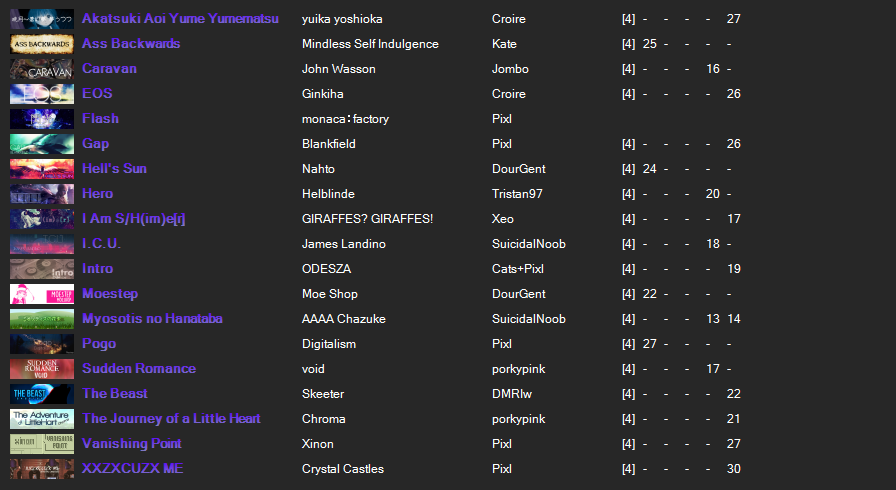Select Myosotis no Hanataba song link
Screen dimensions: 896x490
click(x=152, y=319)
